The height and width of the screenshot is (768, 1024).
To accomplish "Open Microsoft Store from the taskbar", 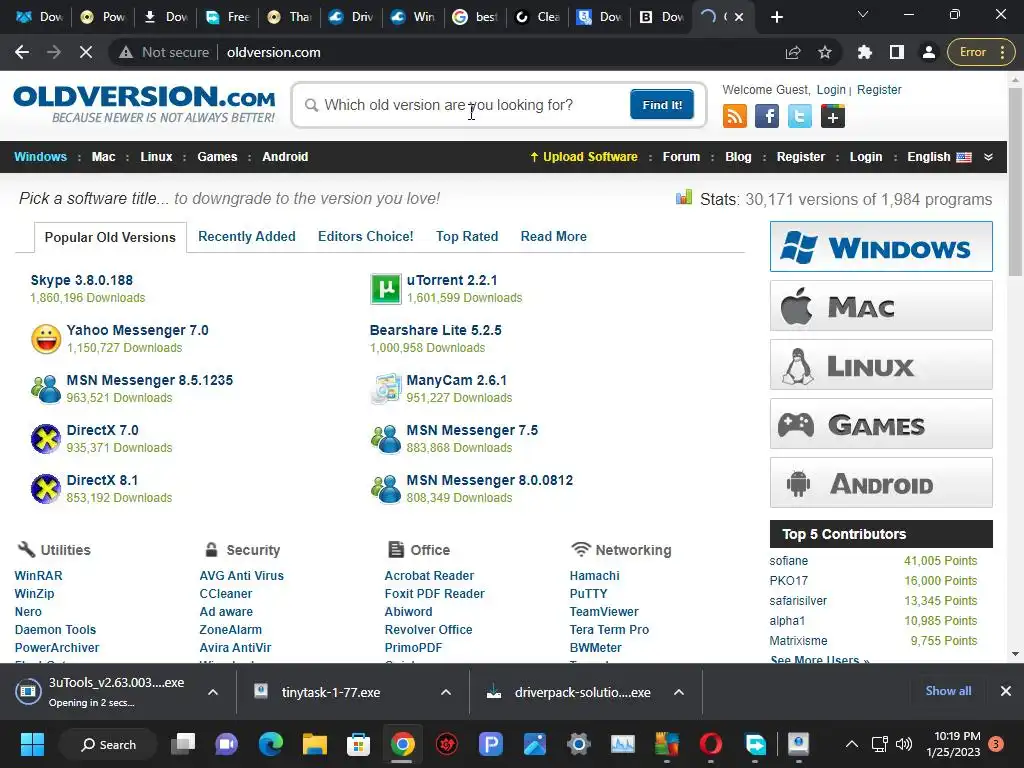I will [x=359, y=744].
